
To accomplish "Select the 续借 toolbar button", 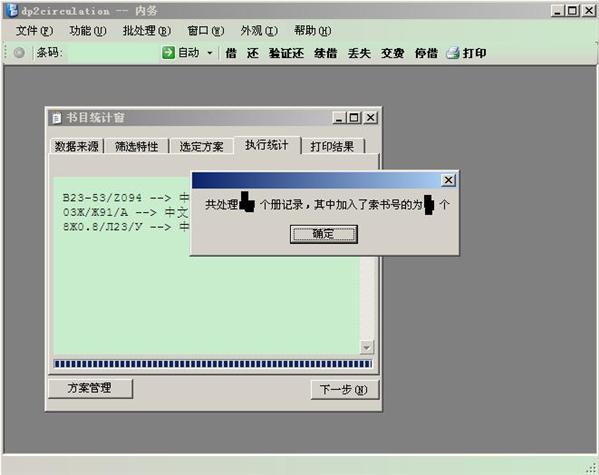I will point(326,53).
